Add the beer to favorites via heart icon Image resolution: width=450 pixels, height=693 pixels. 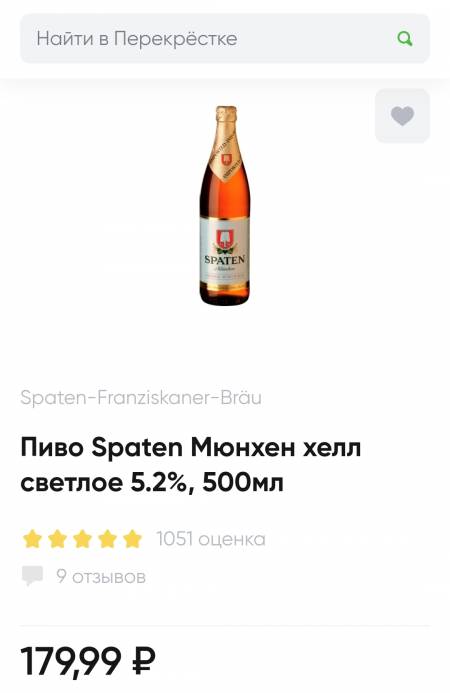(402, 116)
